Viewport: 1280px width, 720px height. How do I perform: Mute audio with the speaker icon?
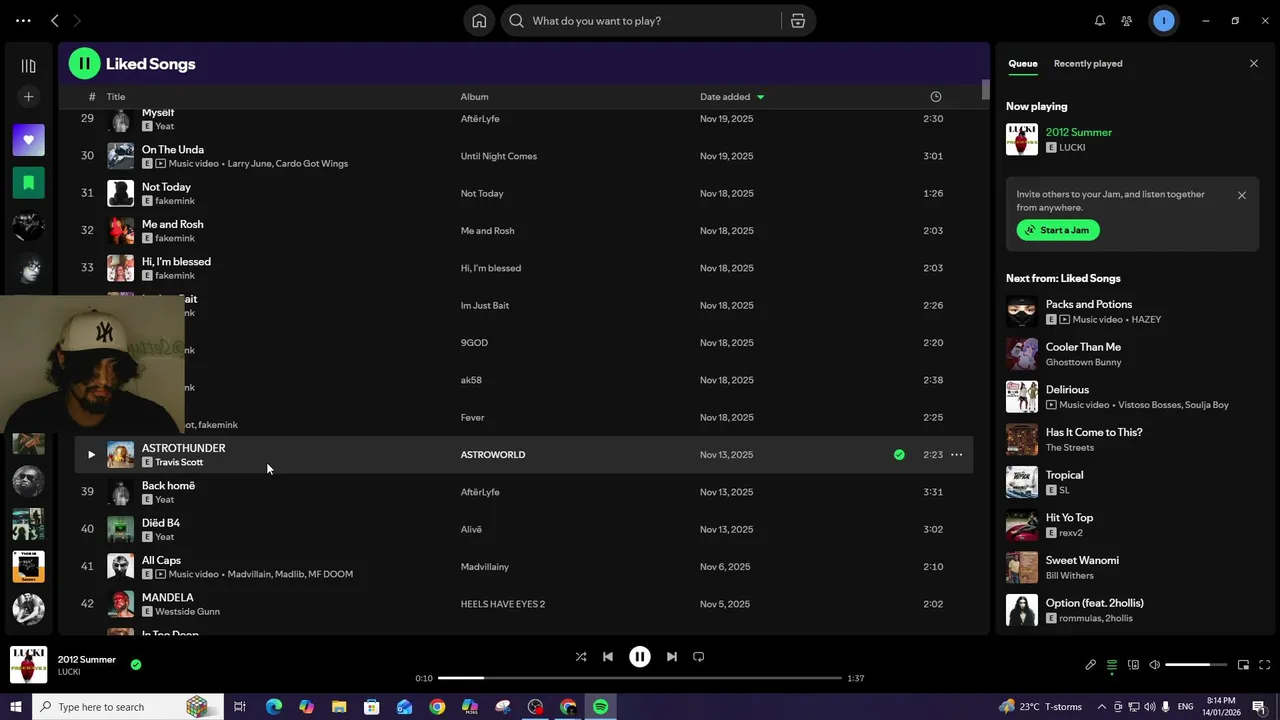click(1154, 665)
